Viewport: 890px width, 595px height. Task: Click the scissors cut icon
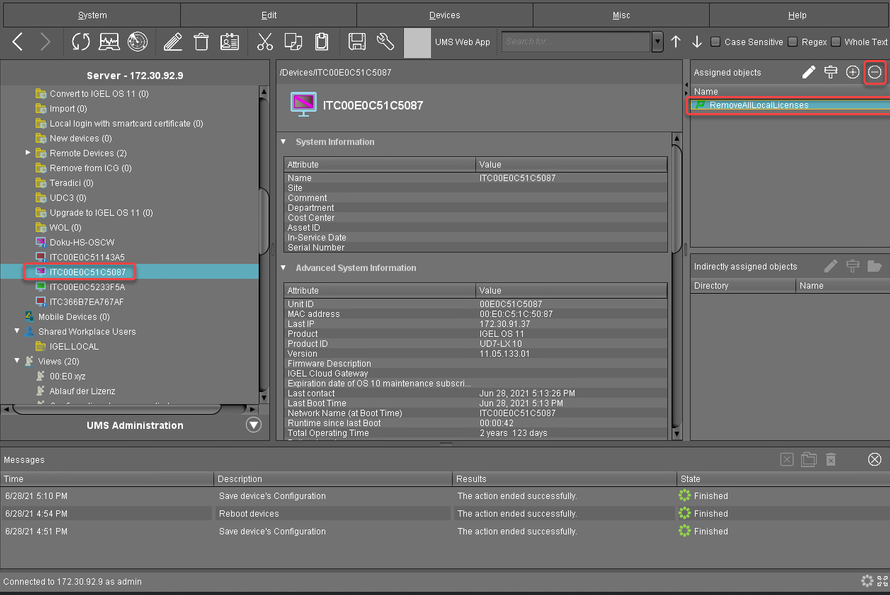tap(264, 42)
